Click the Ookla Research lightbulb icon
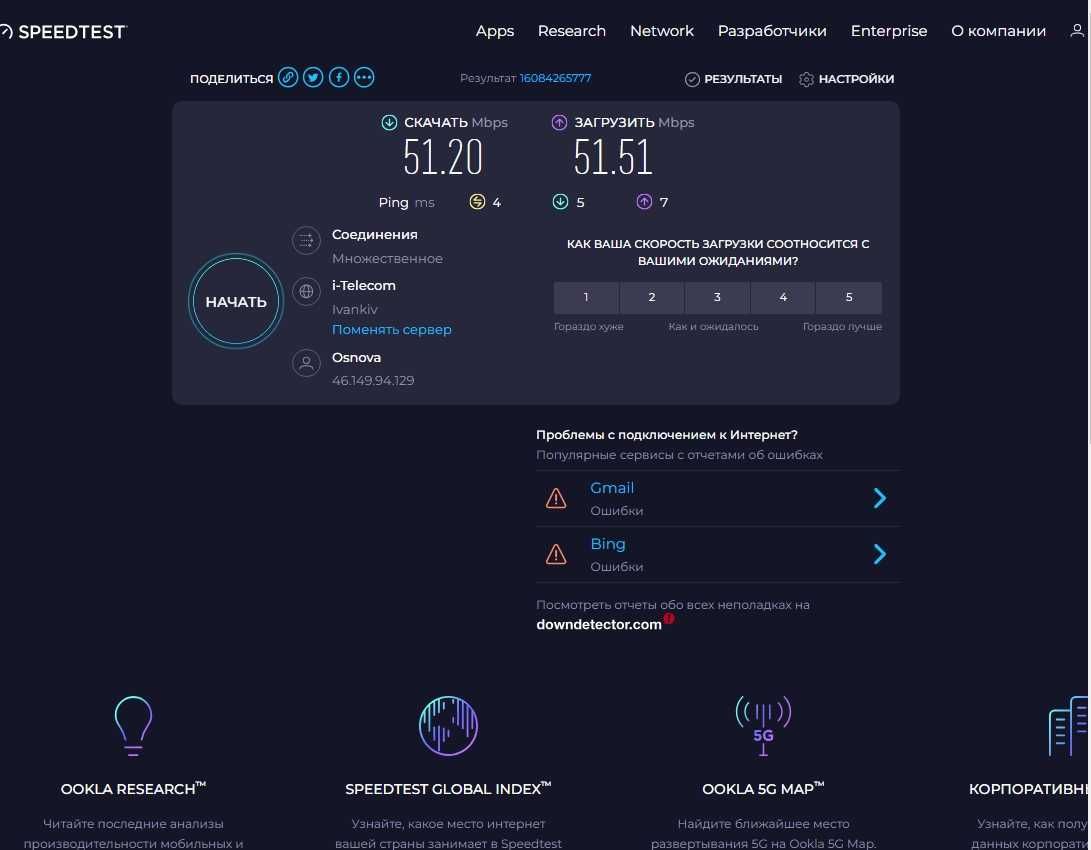 (133, 725)
